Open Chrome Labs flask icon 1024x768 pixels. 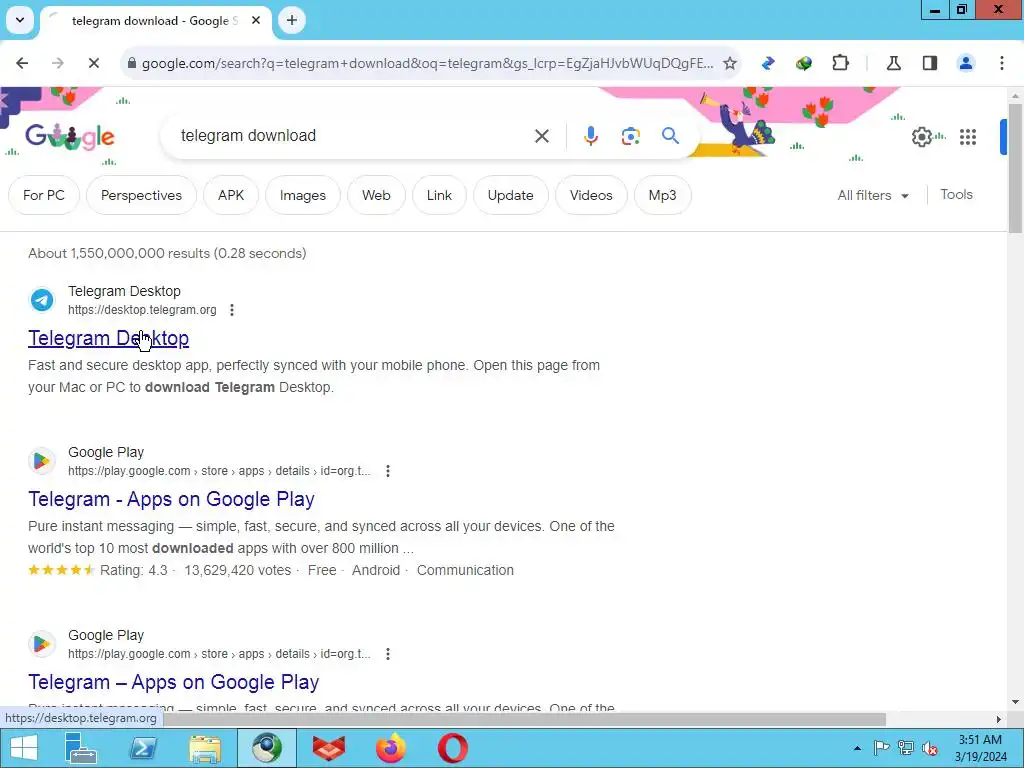pos(893,63)
